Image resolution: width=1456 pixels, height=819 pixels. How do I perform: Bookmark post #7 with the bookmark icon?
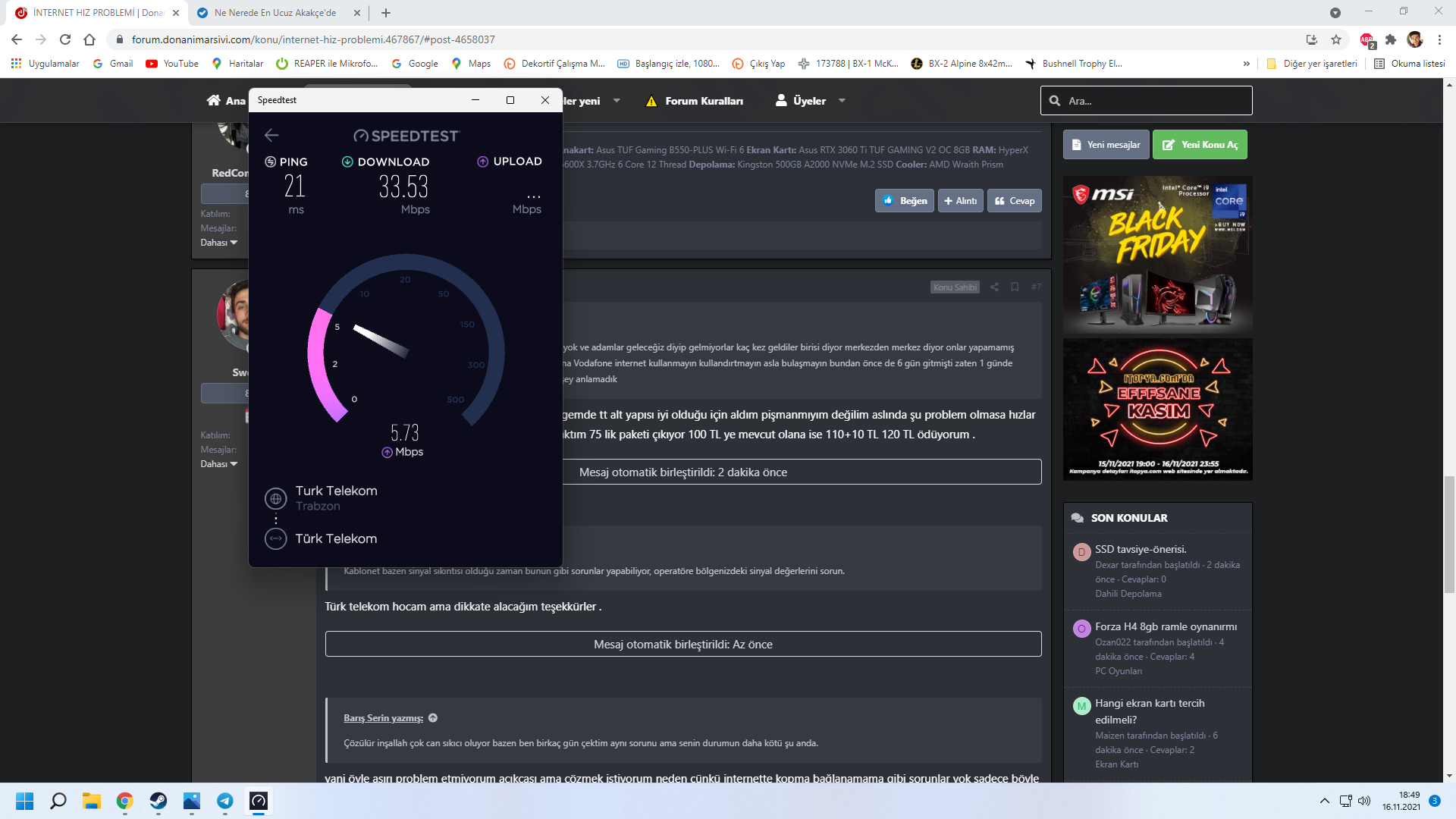point(1015,287)
